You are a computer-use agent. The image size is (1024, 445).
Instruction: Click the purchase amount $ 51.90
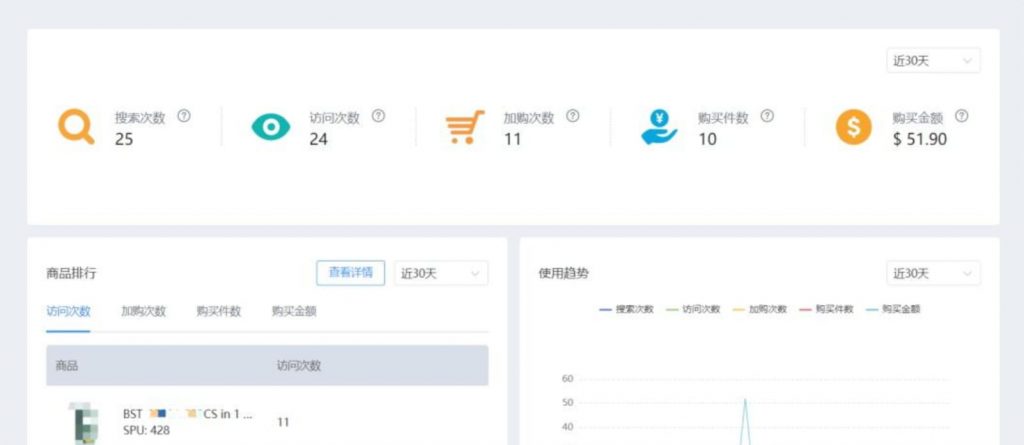click(x=920, y=139)
